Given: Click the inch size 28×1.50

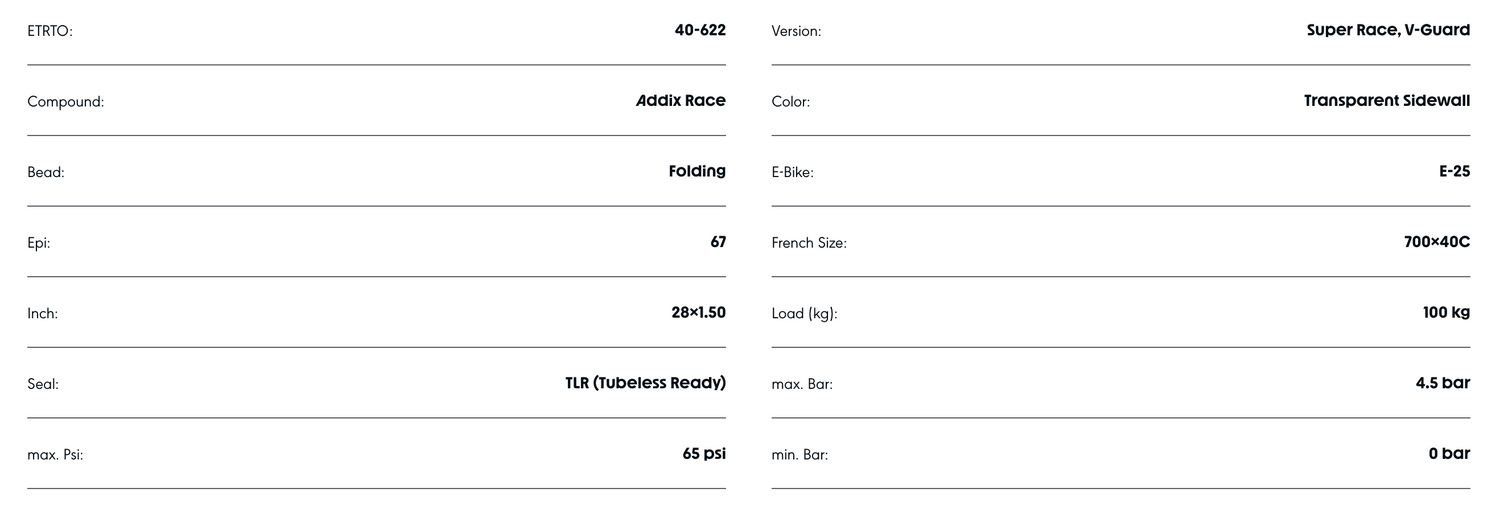Looking at the screenshot, I should [x=698, y=313].
